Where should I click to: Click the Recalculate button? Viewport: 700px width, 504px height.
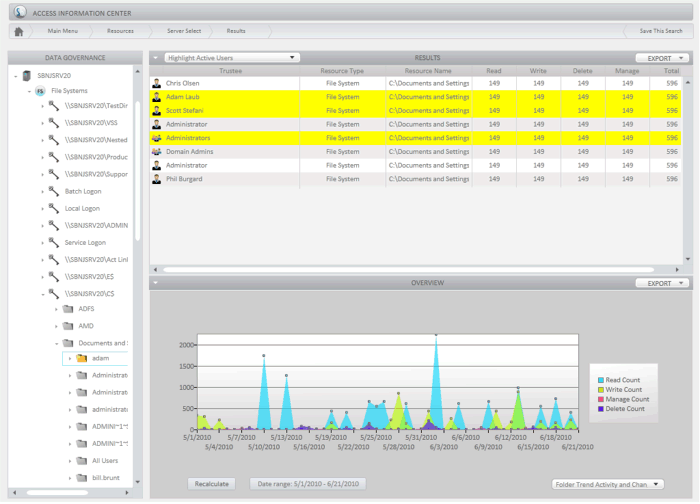tap(212, 484)
